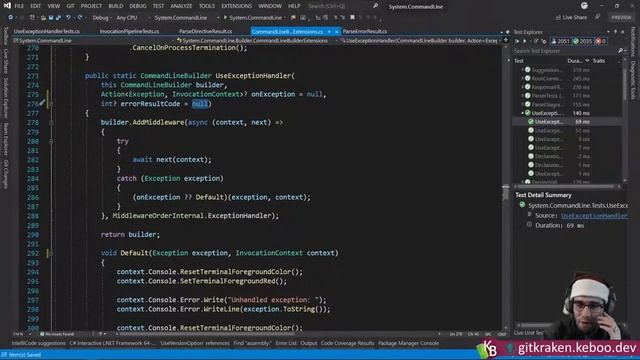The width and height of the screenshot is (640, 360).
Task: Click the pin icon on CommandLineBuilderExtensions tab
Action: (x=329, y=31)
